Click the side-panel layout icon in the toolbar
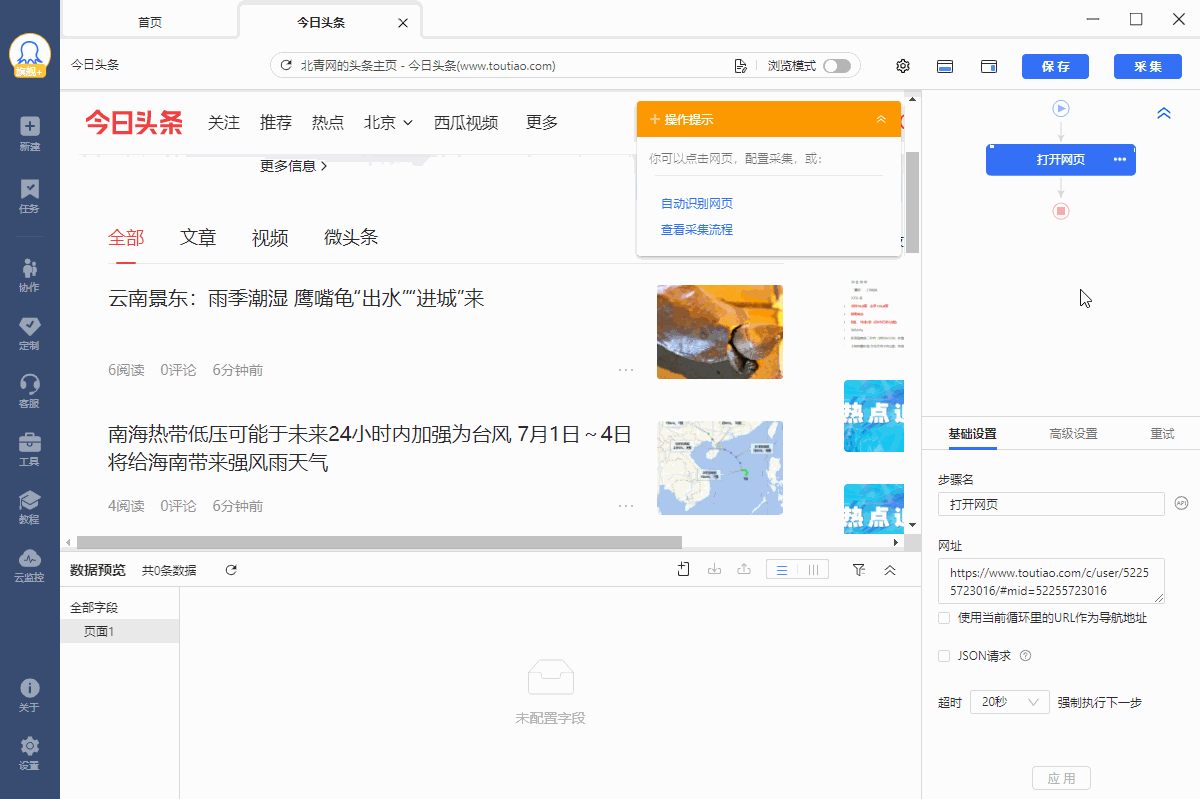Screen dimensions: 1200x799 (x=989, y=66)
